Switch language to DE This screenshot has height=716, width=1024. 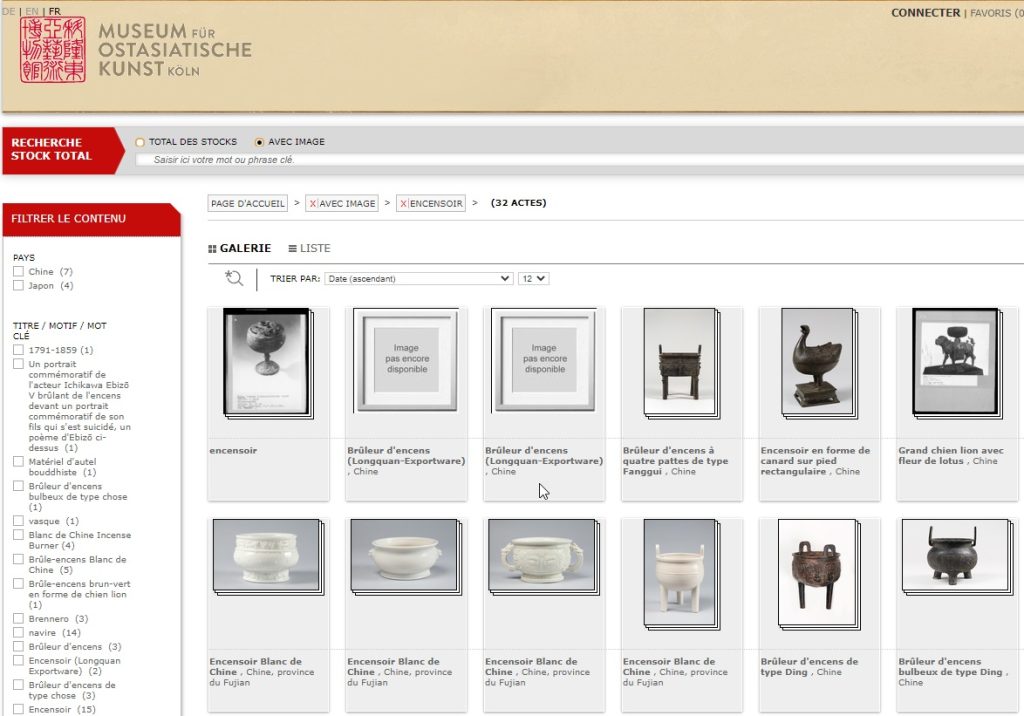coord(8,11)
